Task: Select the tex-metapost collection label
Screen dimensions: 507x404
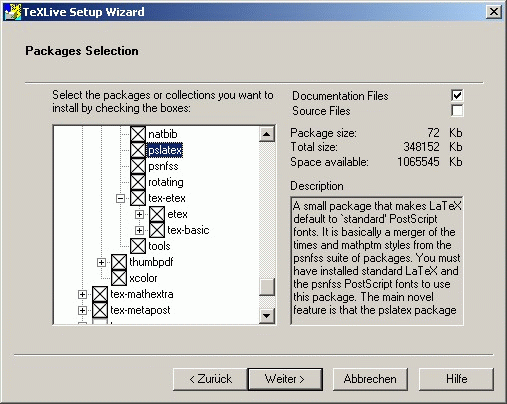Action: point(140,310)
